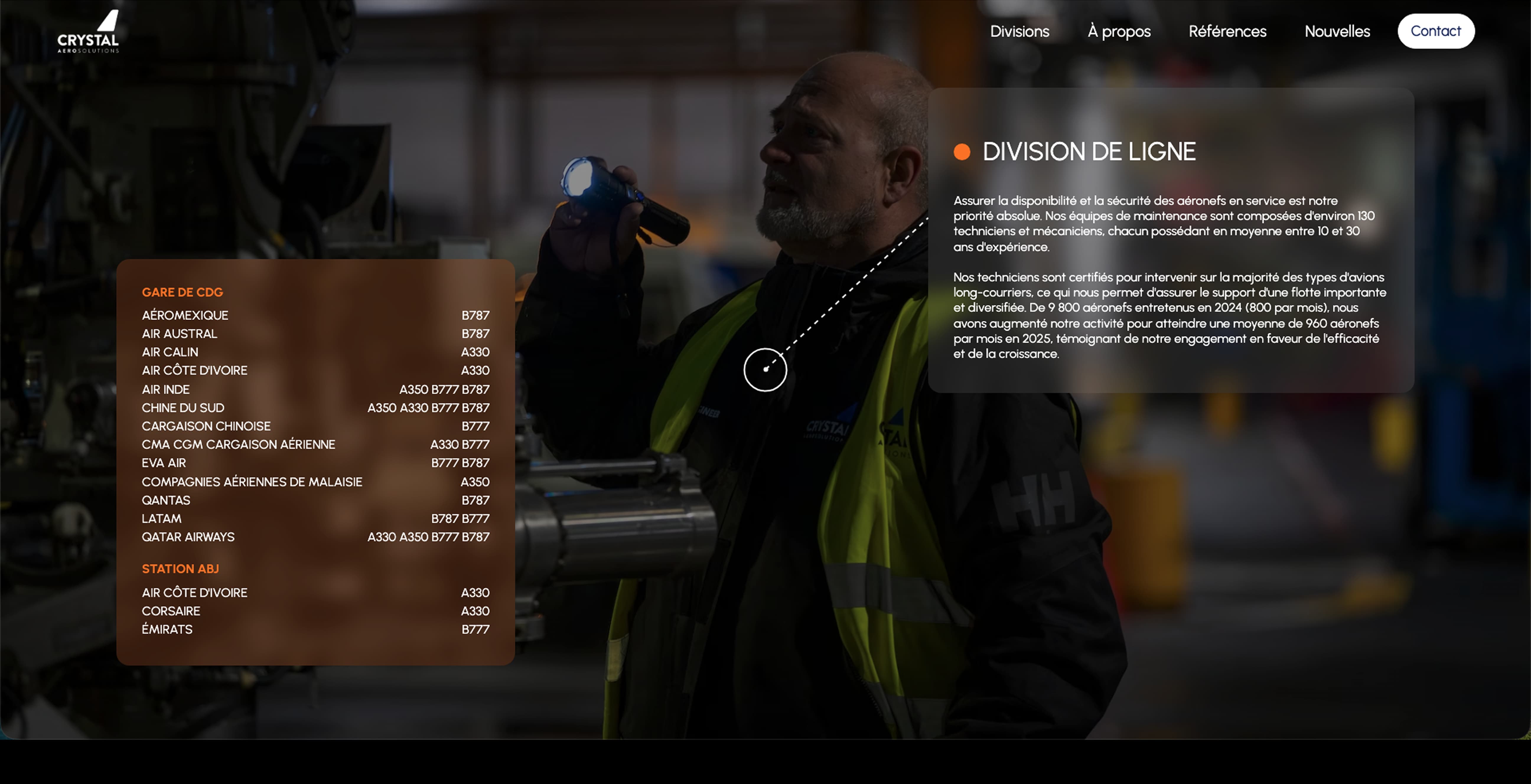Open the Divisions menu
The width and height of the screenshot is (1531, 784).
(x=1019, y=32)
